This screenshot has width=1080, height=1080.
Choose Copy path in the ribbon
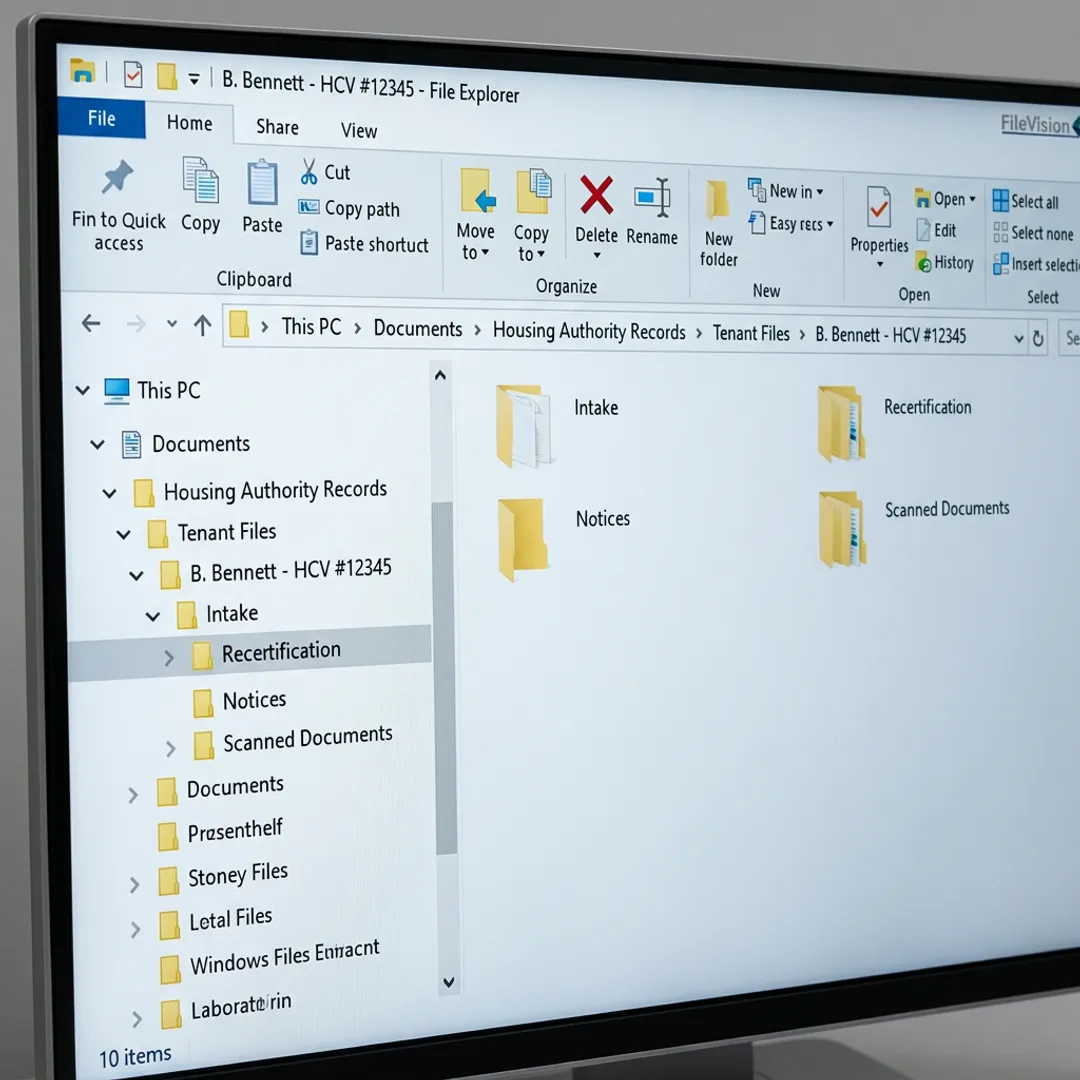pos(349,208)
